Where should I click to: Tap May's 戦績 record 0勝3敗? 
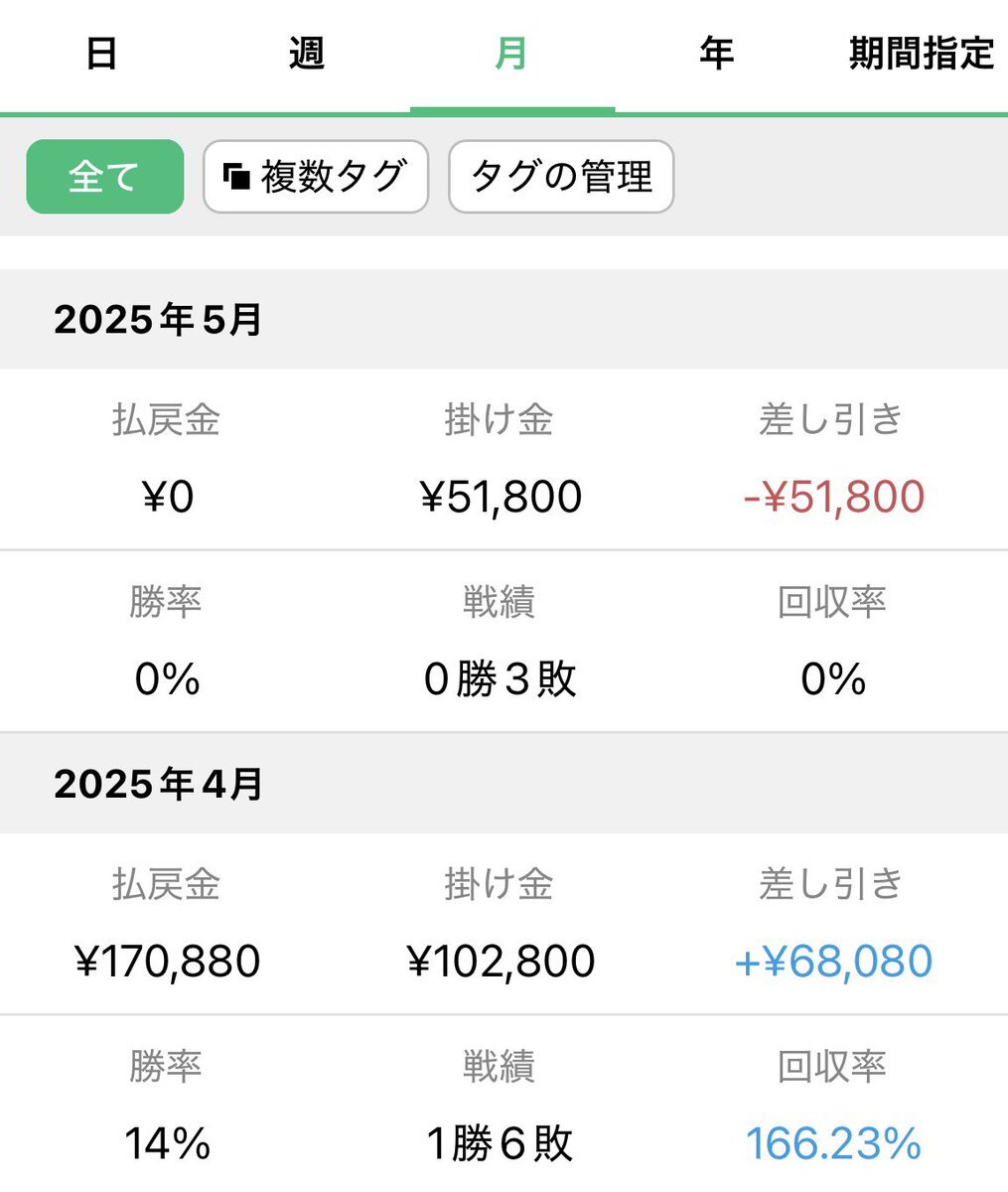click(500, 679)
